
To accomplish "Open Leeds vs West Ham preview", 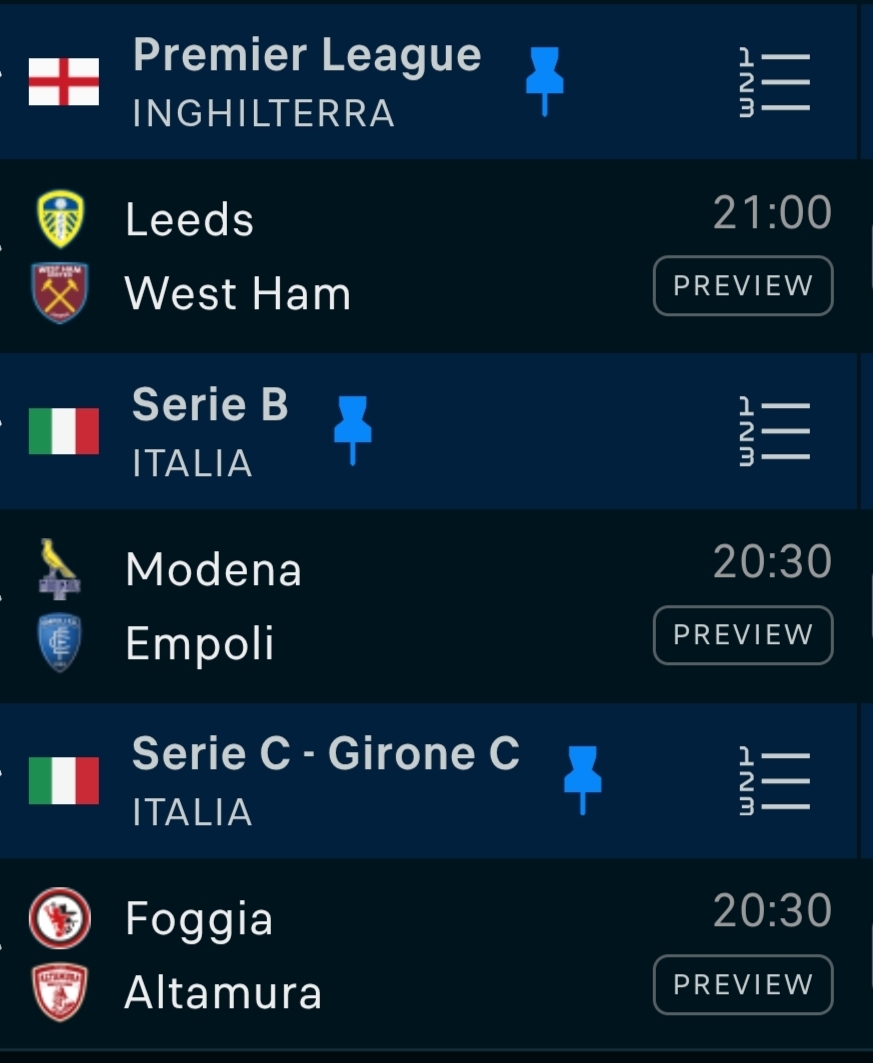I will click(x=743, y=286).
